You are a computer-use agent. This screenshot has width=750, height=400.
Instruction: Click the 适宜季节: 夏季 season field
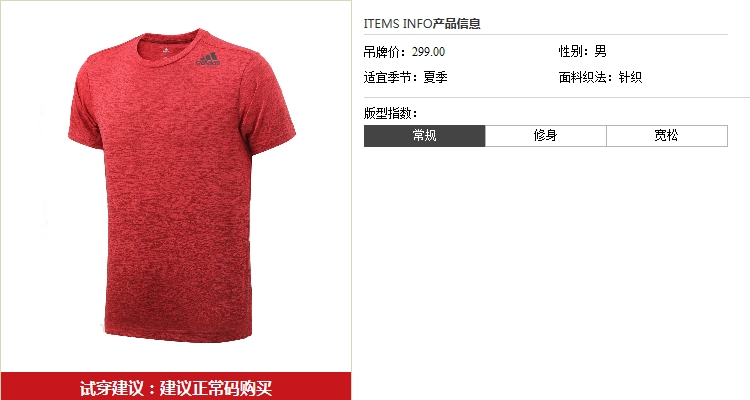[x=405, y=77]
